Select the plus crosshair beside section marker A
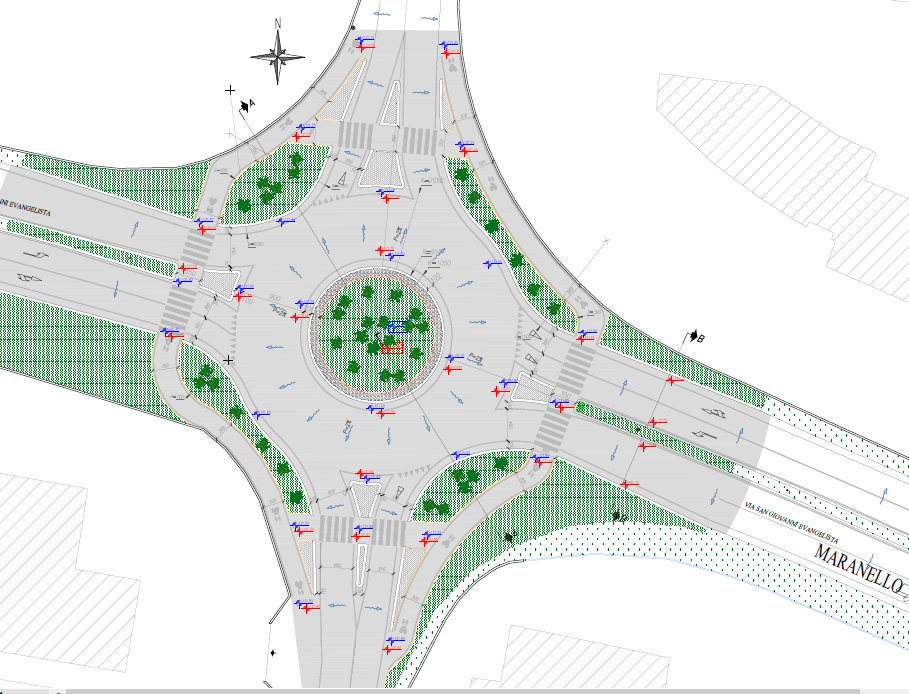Screen dimensions: 909x694 [x=230, y=91]
